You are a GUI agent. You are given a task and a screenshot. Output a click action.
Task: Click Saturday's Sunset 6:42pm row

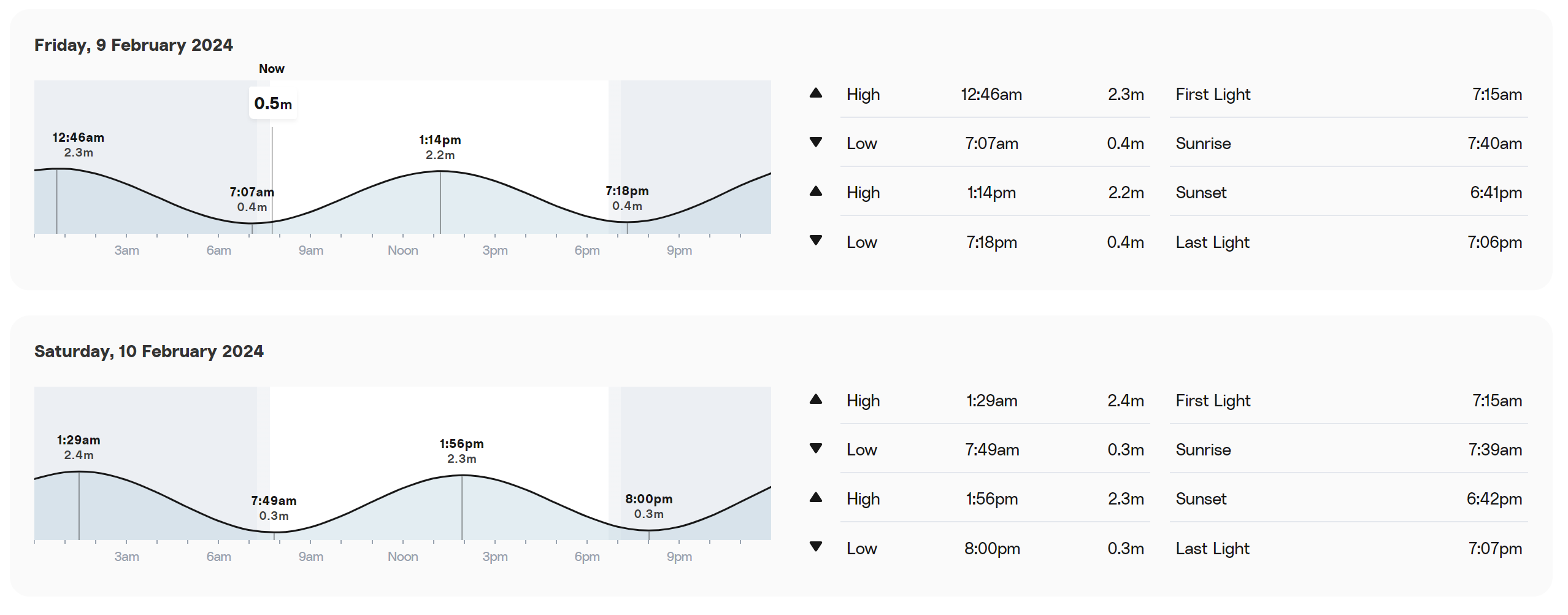(1348, 498)
